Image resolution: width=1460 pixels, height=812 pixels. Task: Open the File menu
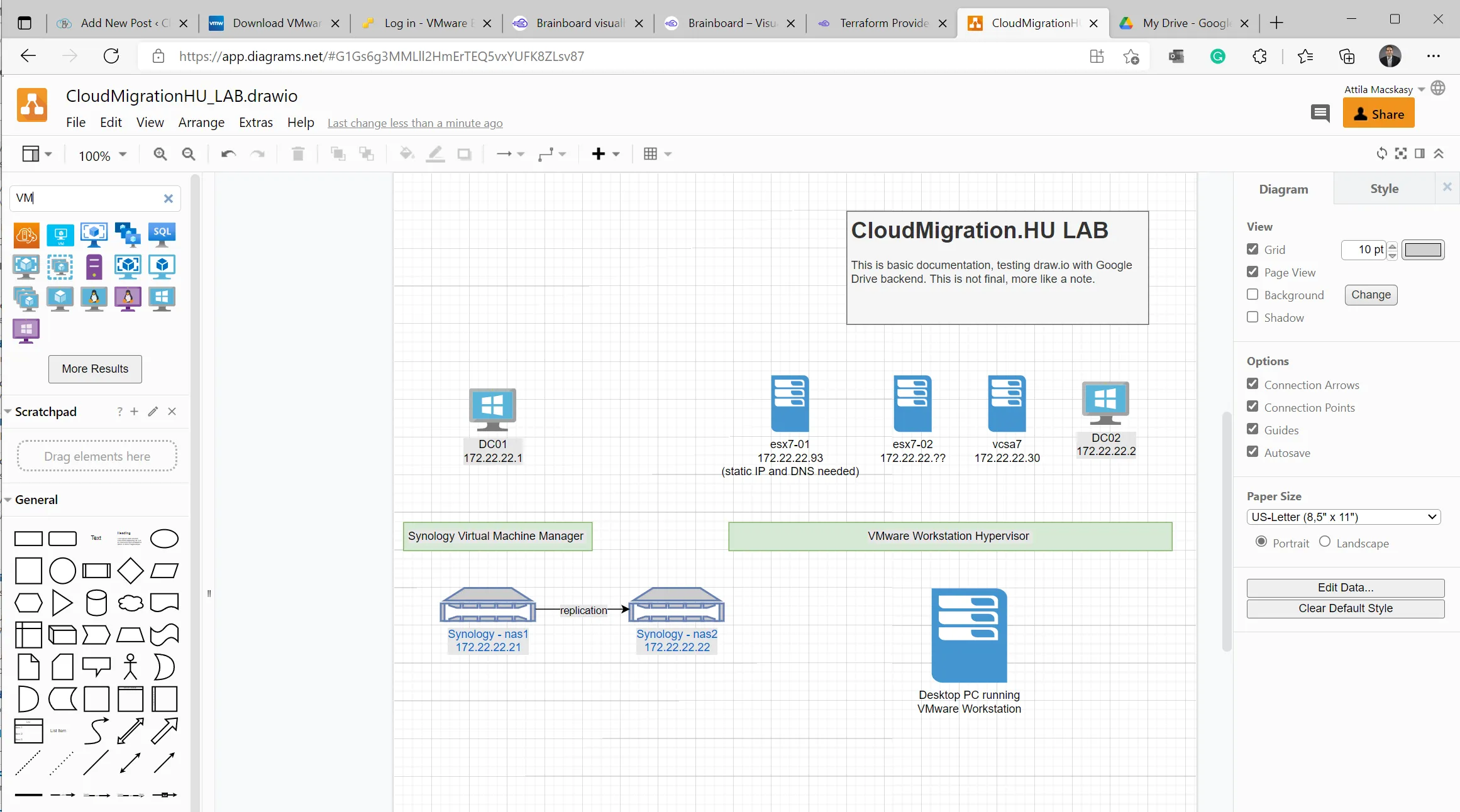[75, 123]
